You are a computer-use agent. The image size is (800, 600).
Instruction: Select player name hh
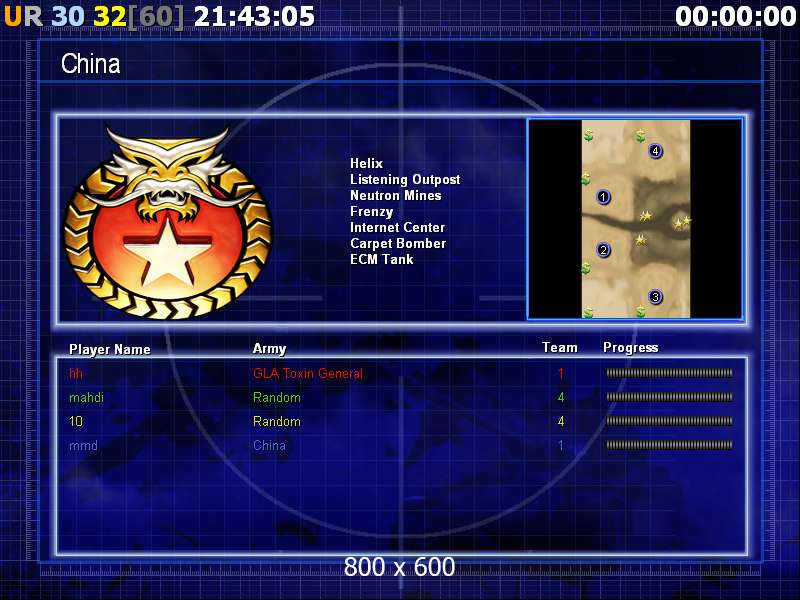click(x=76, y=373)
